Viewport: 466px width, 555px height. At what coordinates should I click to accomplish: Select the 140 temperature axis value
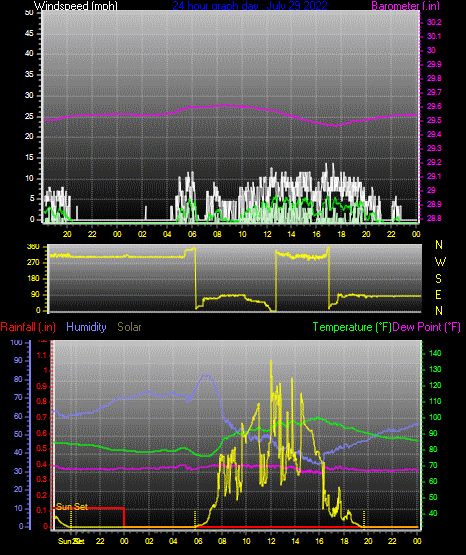[x=435, y=353]
